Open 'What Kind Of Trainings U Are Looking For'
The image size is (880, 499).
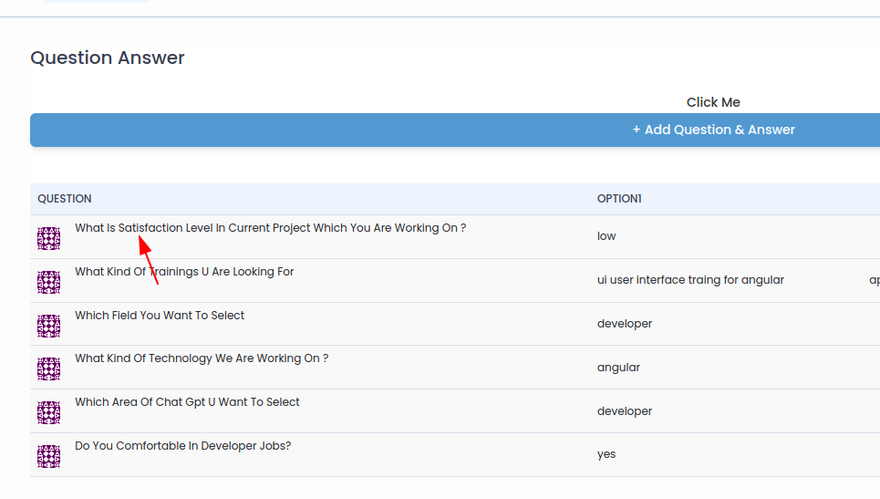(184, 272)
